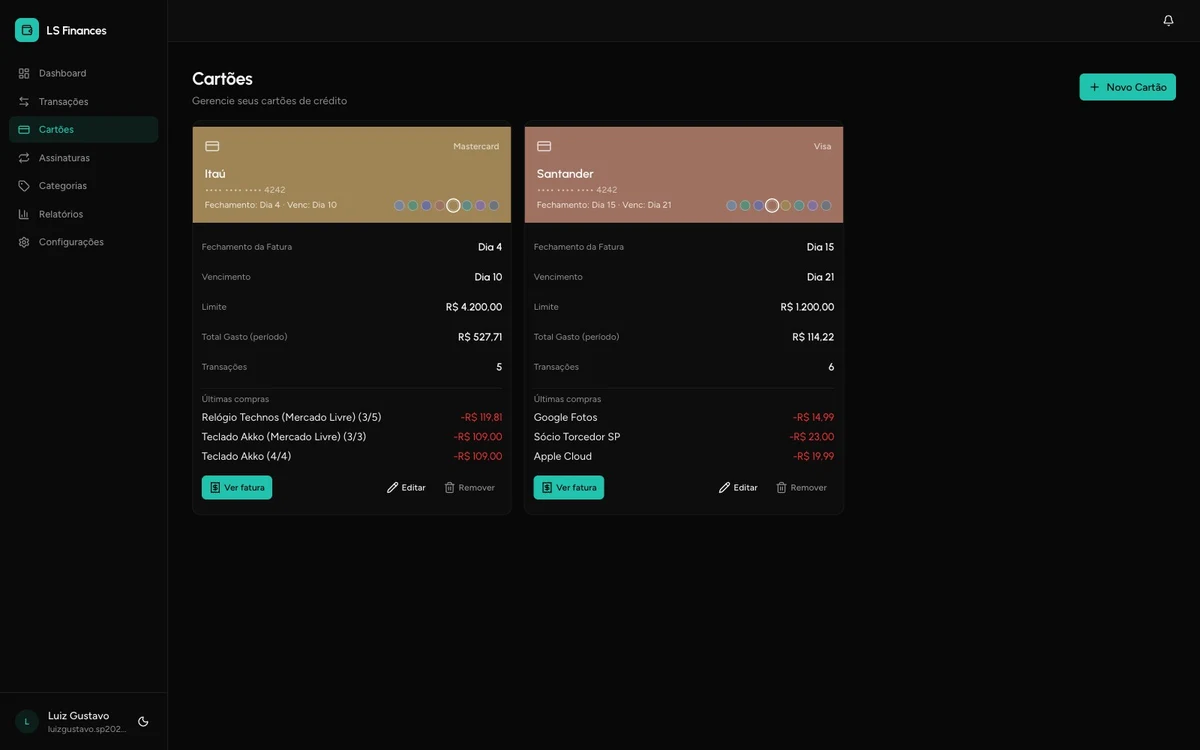Pick the gold color swatch on Santander card
Viewport: 1200px width, 750px height.
point(785,205)
